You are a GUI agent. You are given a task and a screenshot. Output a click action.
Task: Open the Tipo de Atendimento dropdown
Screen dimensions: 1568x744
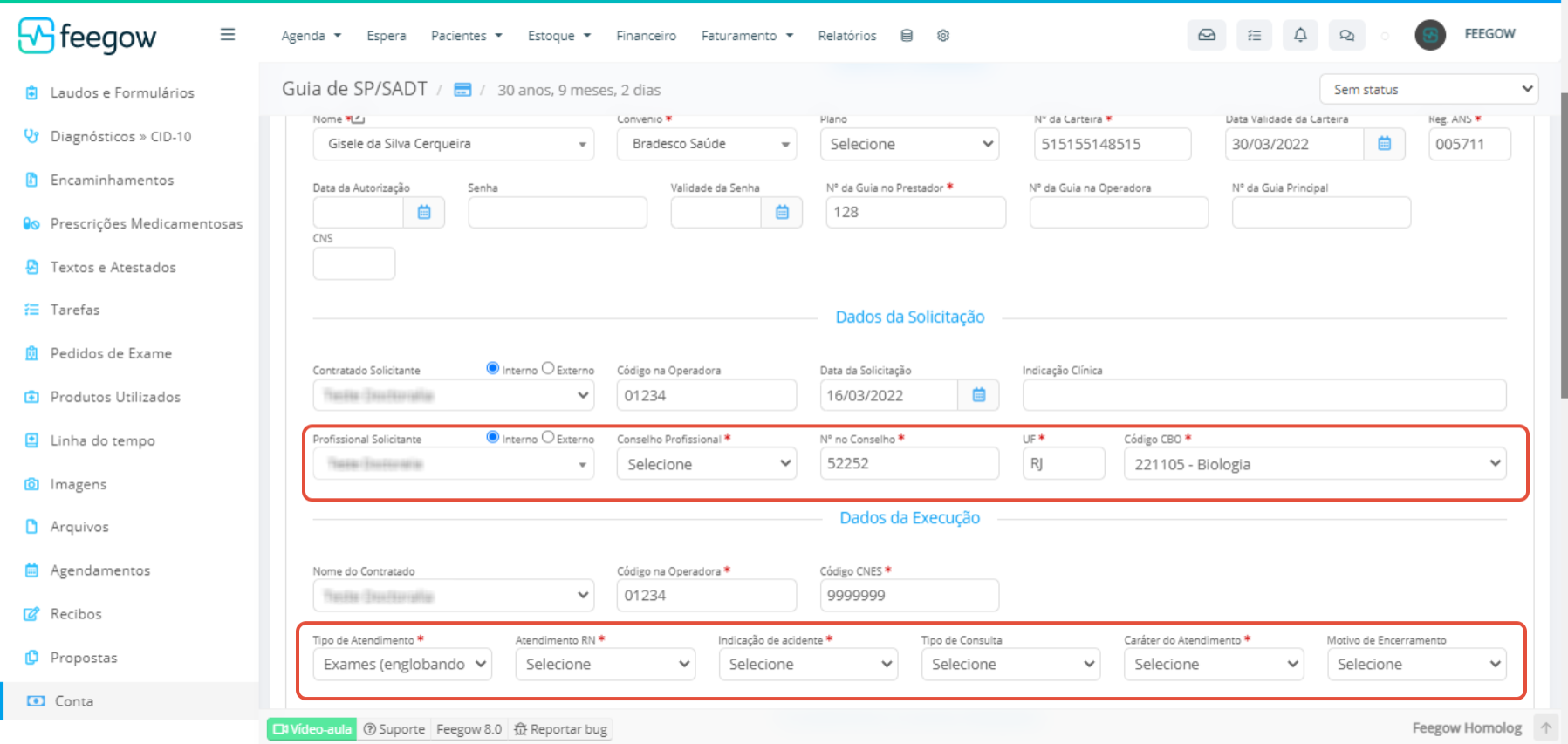(402, 665)
